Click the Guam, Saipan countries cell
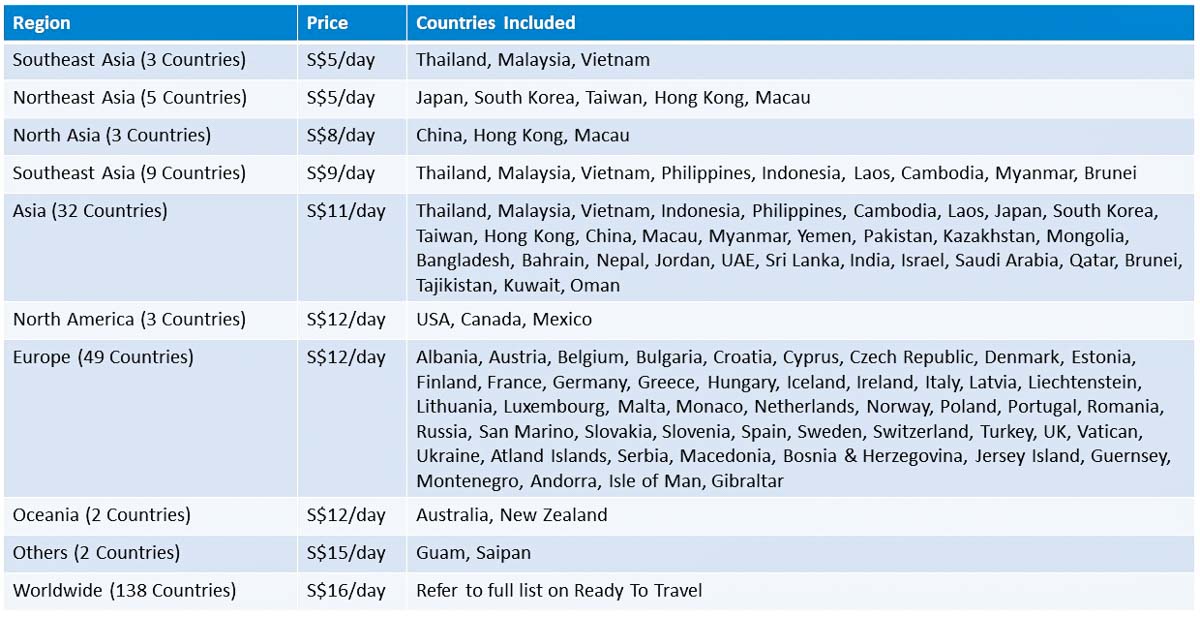Image resolution: width=1200 pixels, height=617 pixels. 801,553
